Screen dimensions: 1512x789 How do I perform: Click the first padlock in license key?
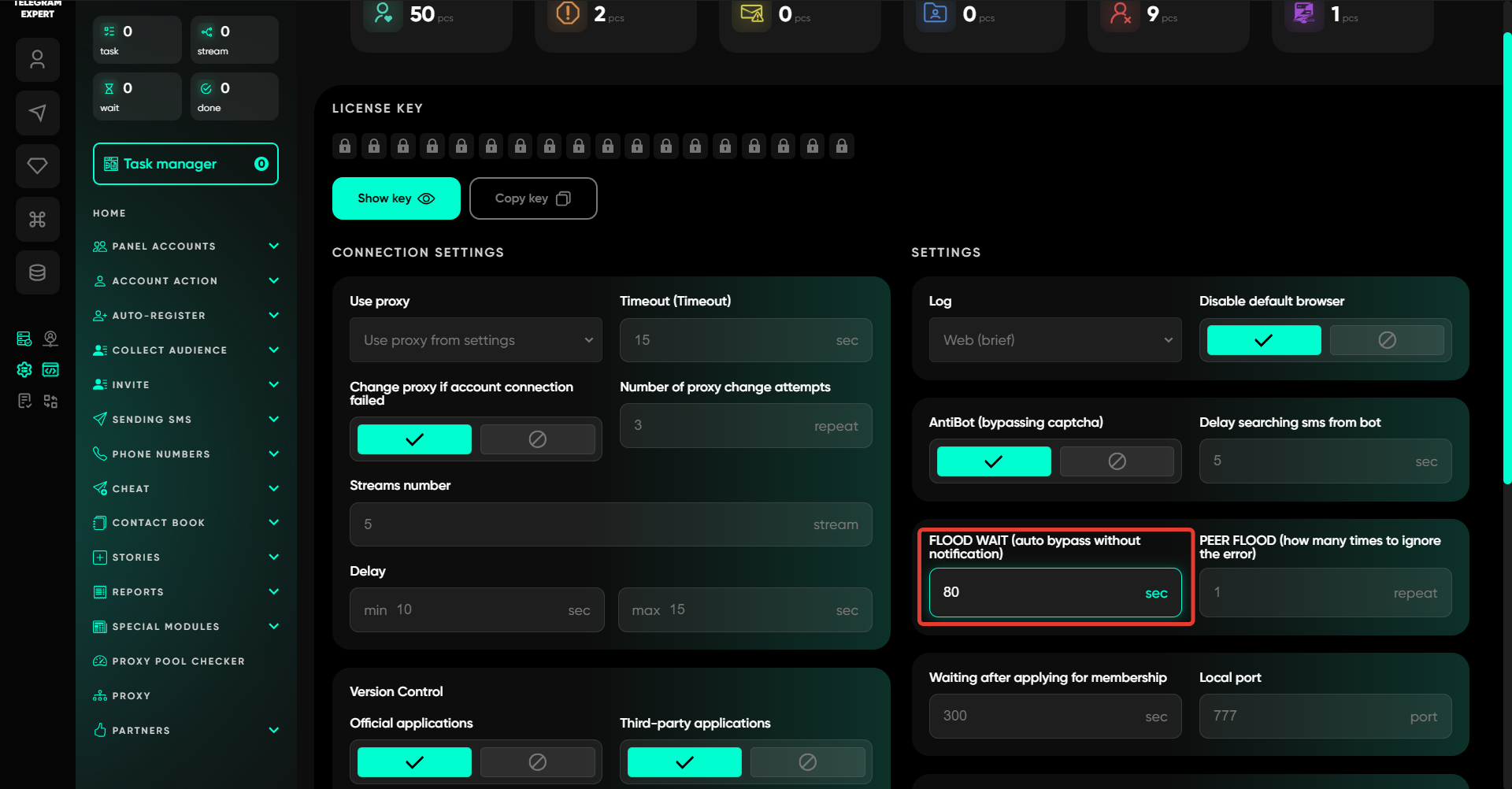click(345, 146)
